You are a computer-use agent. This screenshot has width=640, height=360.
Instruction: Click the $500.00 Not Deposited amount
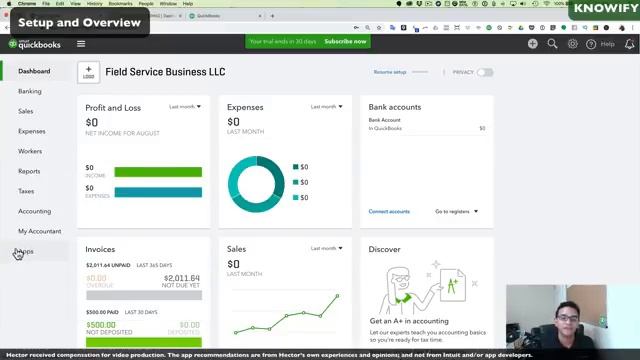pyautogui.click(x=101, y=325)
